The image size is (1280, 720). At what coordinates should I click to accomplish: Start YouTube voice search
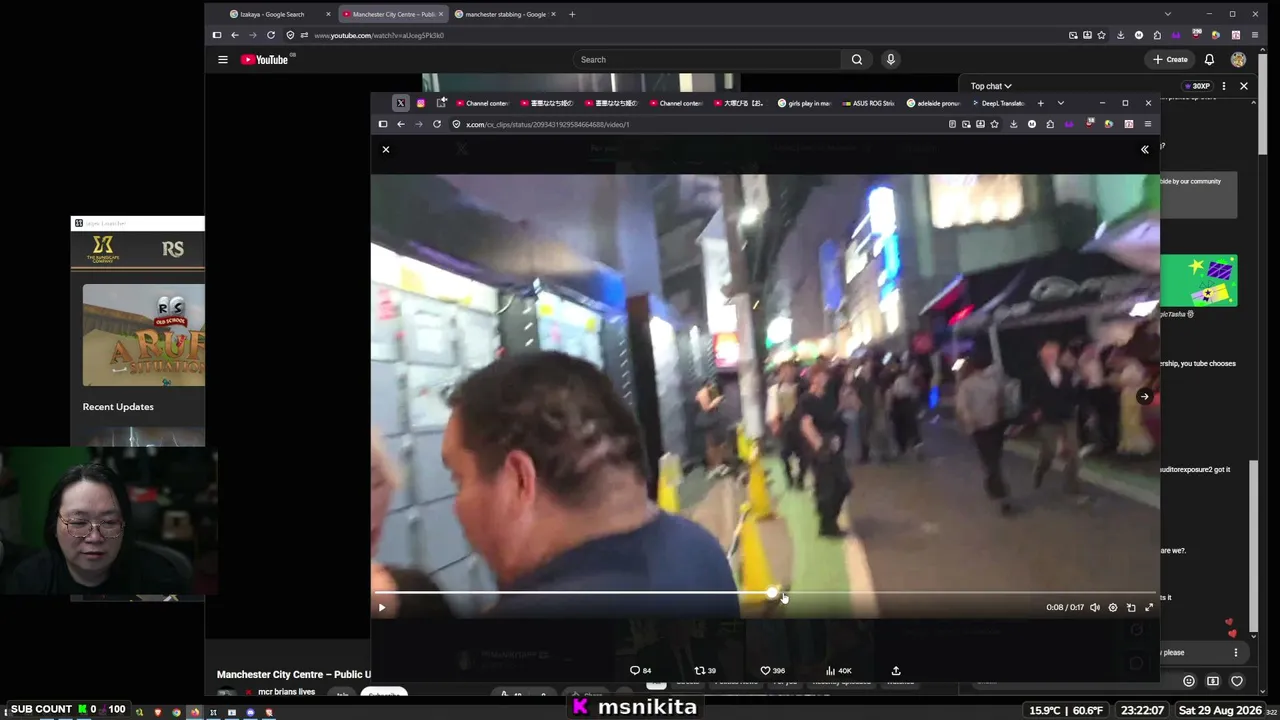[x=891, y=60]
